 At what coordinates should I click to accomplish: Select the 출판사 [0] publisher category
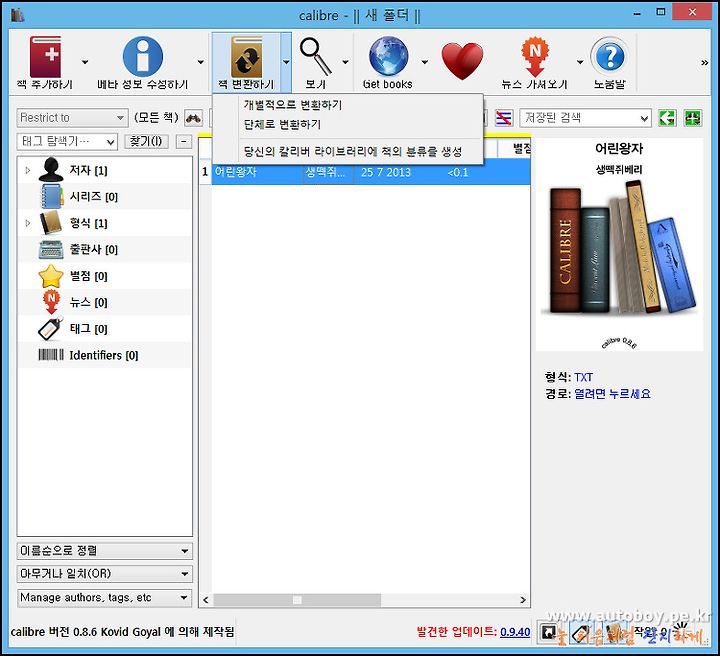94,249
